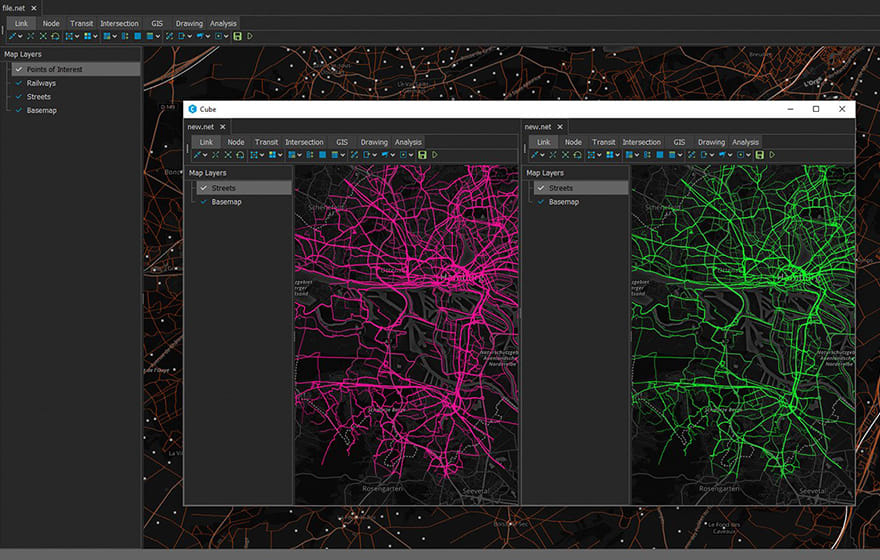
Task: Switch to the Drawing tab in green-map pane
Action: pyautogui.click(x=711, y=143)
